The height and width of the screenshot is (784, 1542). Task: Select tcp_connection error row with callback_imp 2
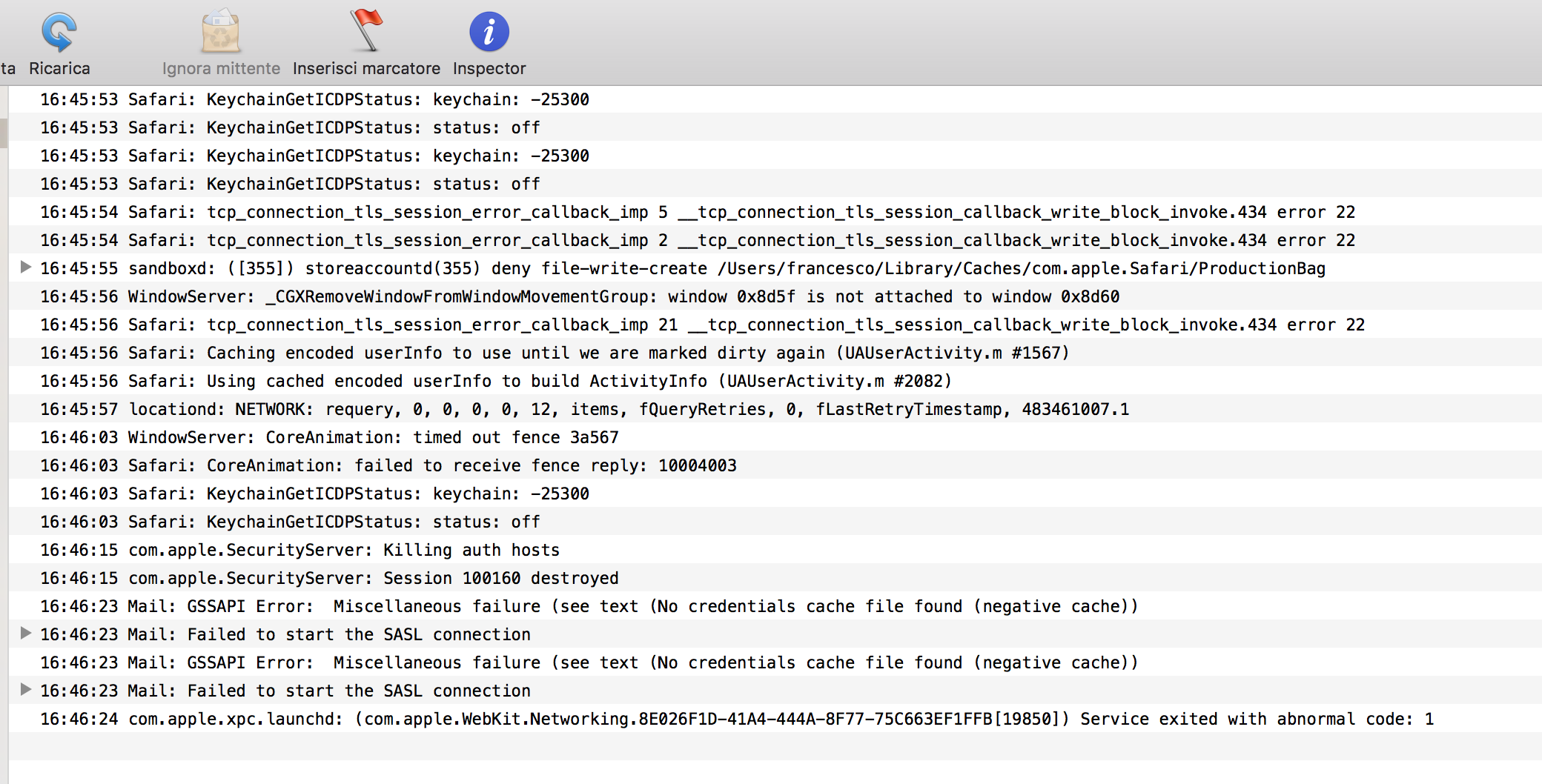(775, 240)
